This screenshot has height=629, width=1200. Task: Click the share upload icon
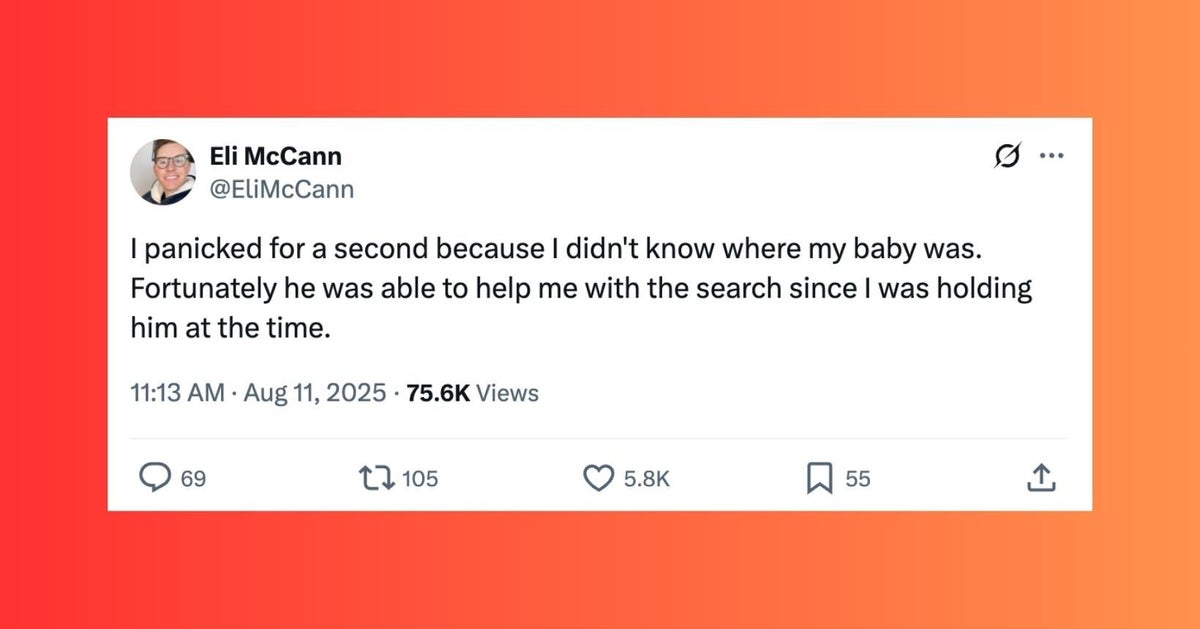pos(1041,478)
